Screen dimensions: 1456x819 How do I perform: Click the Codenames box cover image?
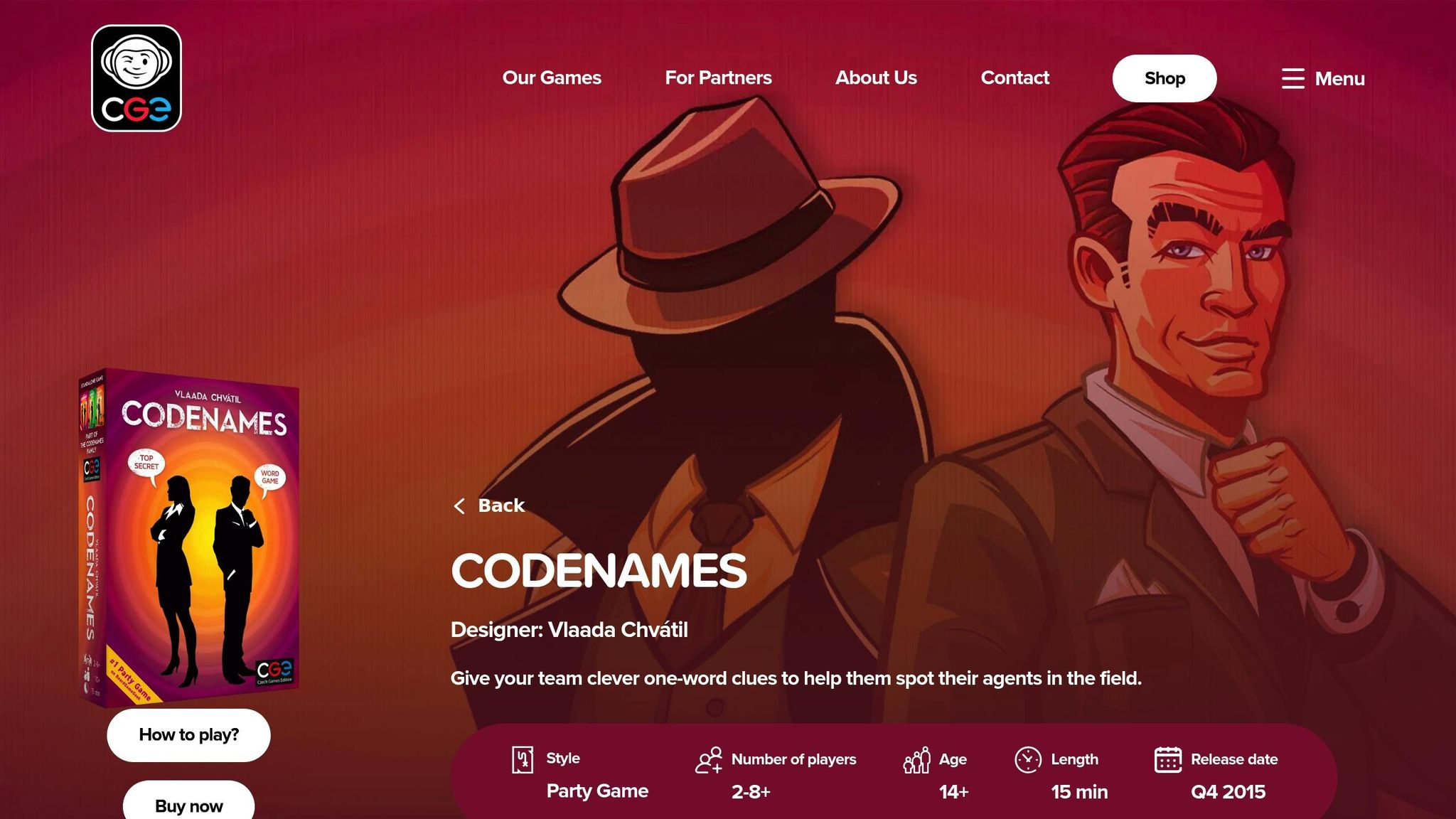click(189, 537)
